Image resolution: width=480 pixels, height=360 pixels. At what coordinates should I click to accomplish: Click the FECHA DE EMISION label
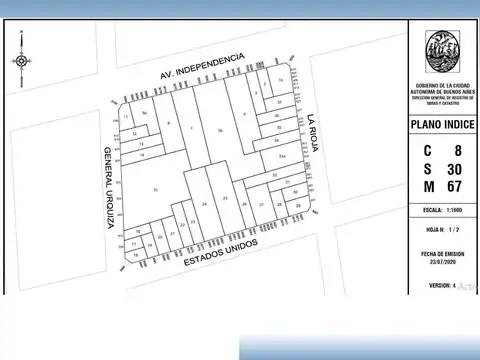pyautogui.click(x=443, y=254)
